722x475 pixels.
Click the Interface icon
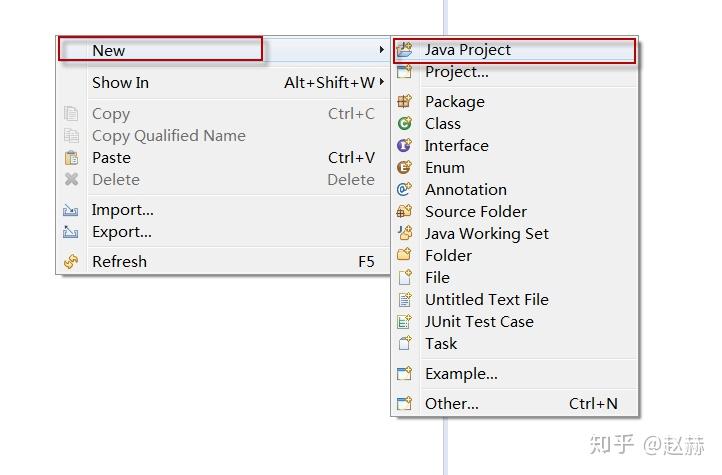[x=405, y=146]
